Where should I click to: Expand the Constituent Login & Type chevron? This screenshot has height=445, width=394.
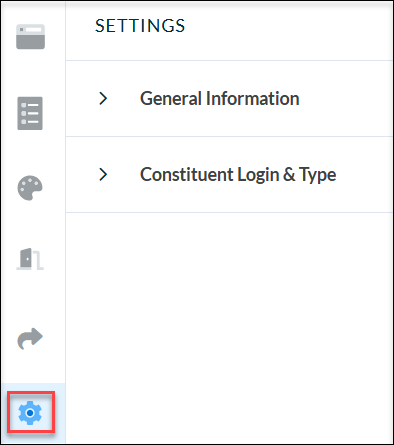point(103,174)
